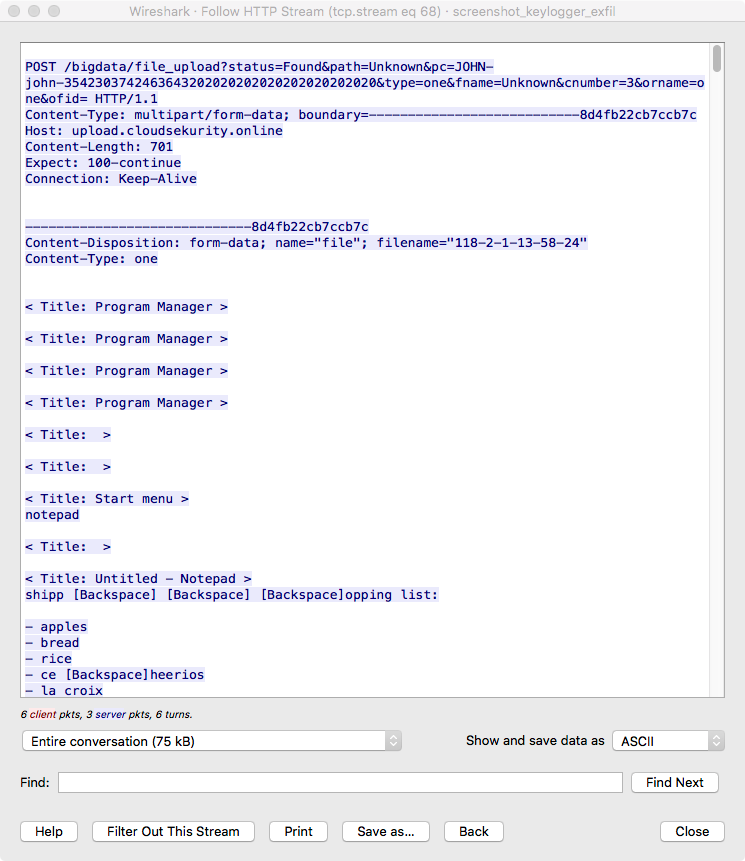Click the '- rice' line

pyautogui.click(x=48, y=658)
